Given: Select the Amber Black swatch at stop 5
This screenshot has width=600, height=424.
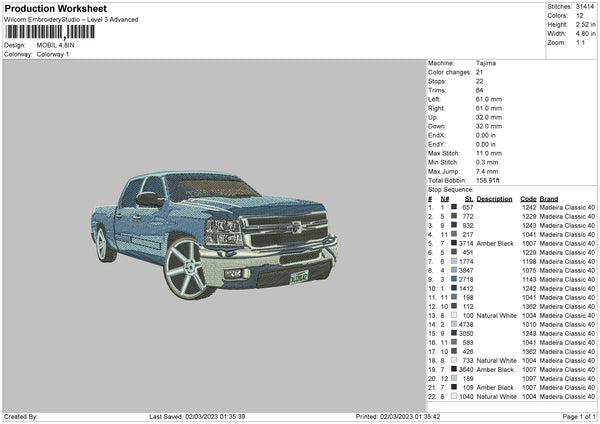Looking at the screenshot, I should click(455, 242).
